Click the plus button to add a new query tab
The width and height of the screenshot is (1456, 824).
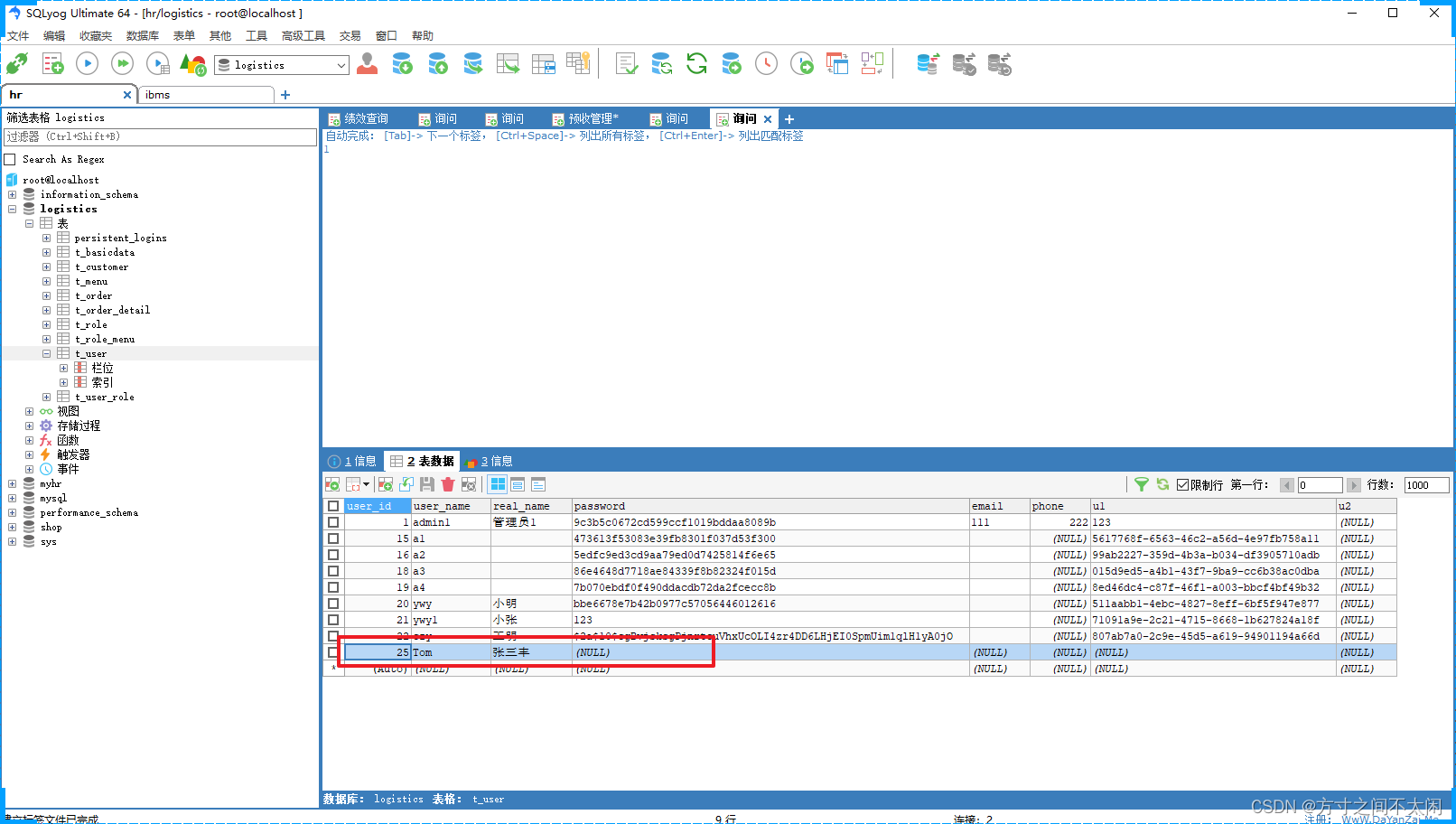(789, 118)
